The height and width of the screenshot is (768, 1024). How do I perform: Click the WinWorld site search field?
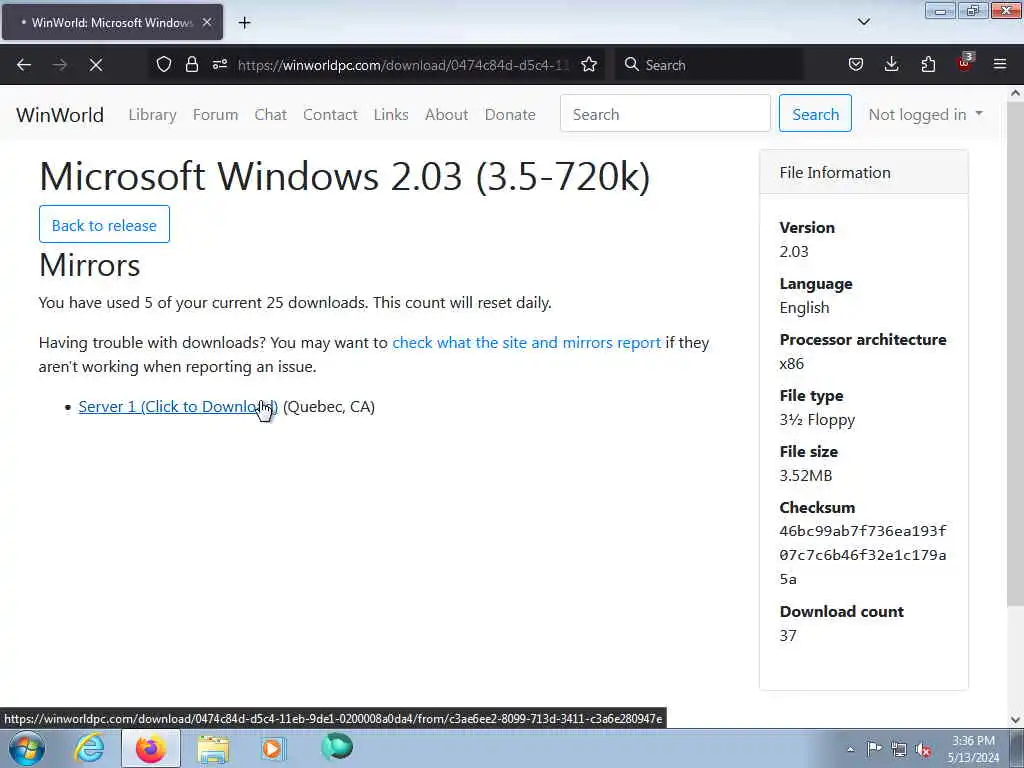tap(665, 114)
